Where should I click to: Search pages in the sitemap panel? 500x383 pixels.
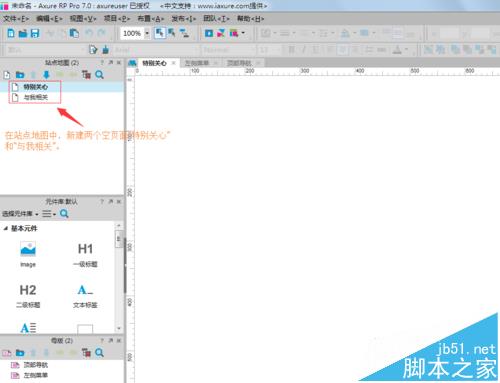pos(99,75)
